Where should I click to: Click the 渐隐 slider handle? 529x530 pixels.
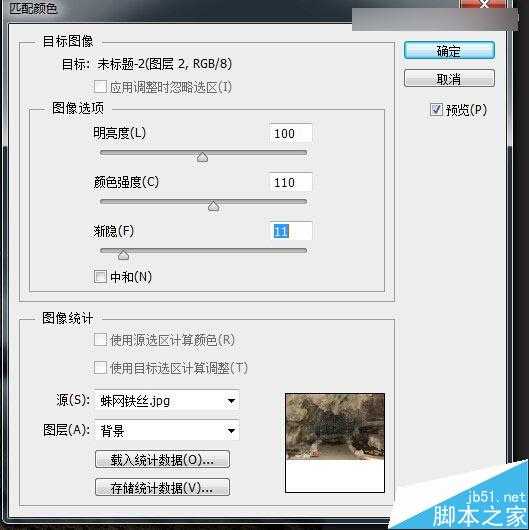(x=123, y=255)
